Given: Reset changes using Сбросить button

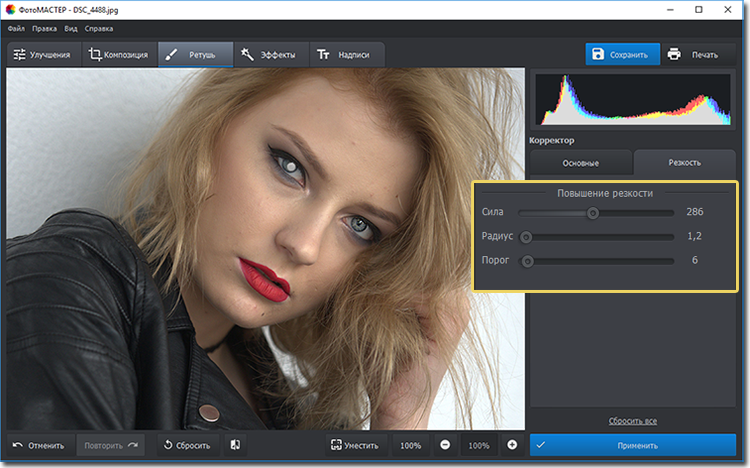Looking at the screenshot, I should click(x=186, y=445).
